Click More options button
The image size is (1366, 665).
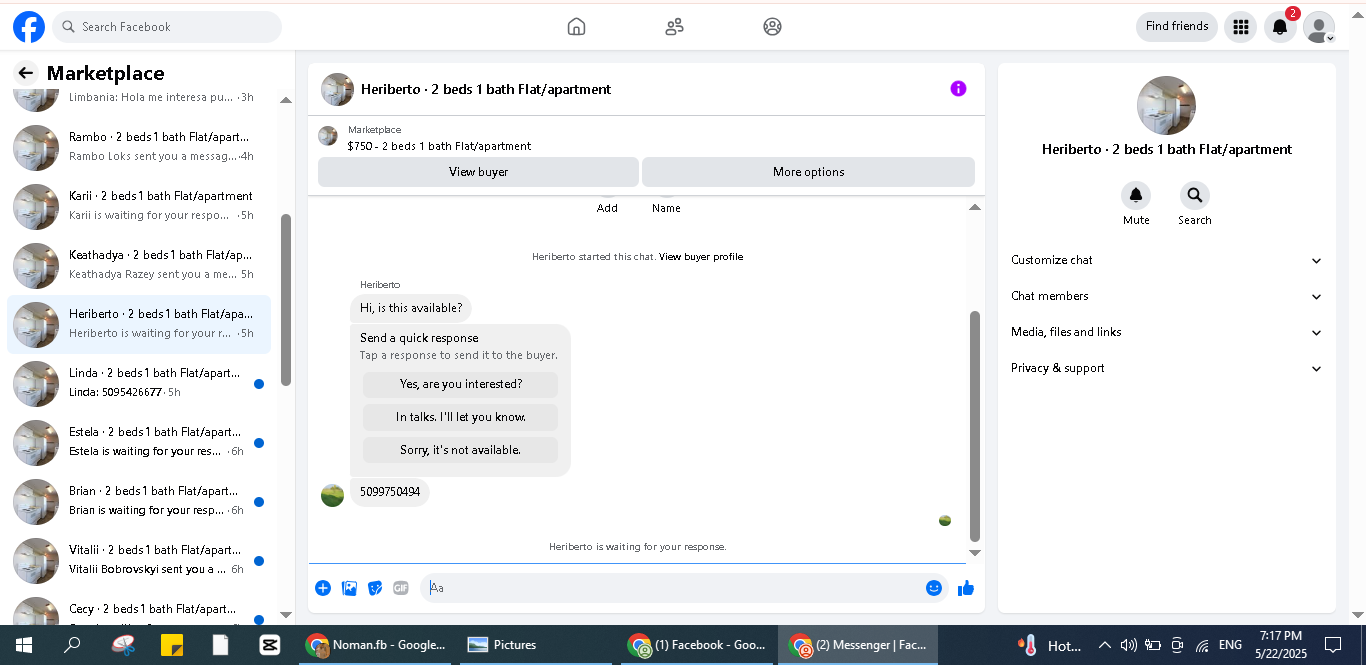(808, 172)
